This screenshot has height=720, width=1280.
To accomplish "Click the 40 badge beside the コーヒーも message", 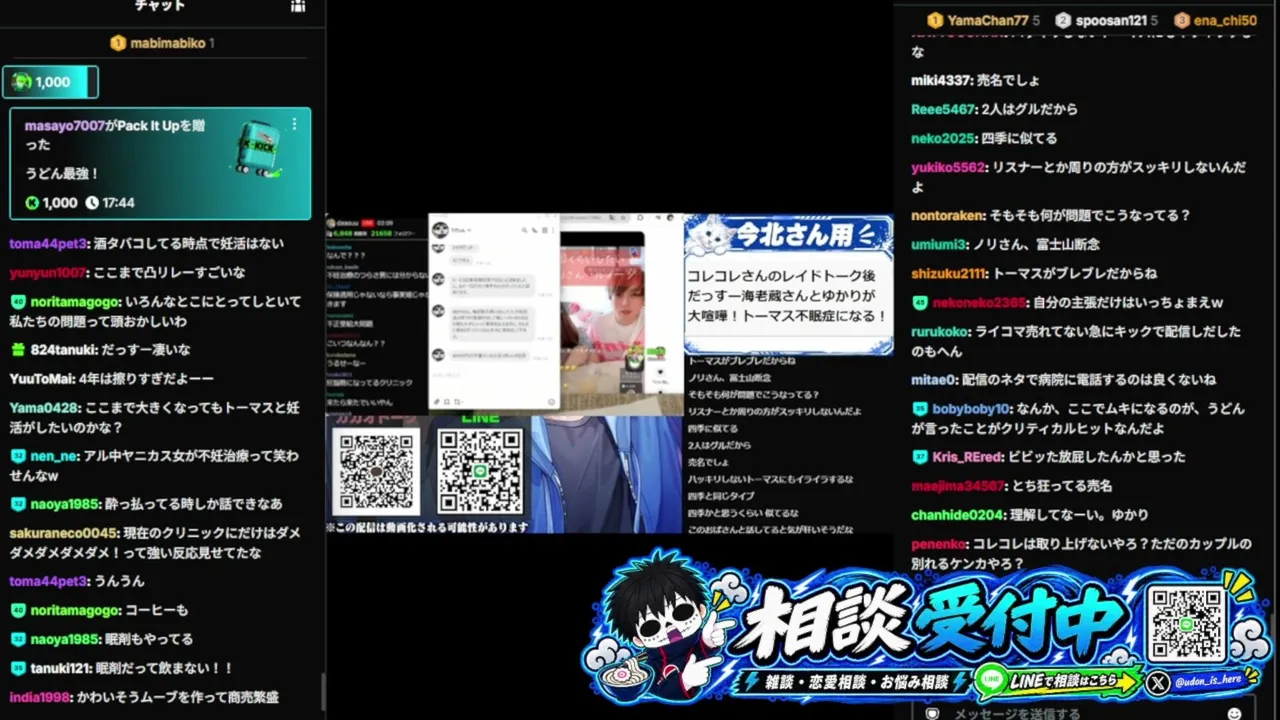I will pos(18,610).
